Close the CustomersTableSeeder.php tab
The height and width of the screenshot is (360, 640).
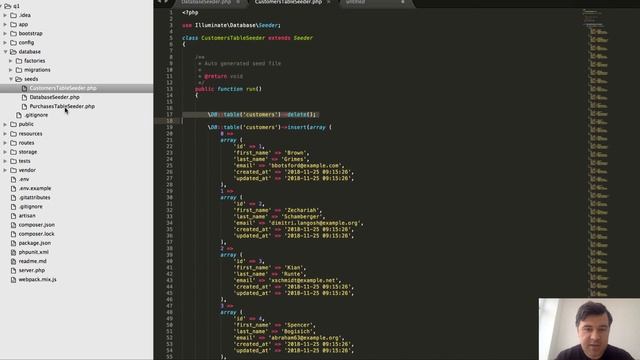click(x=329, y=2)
